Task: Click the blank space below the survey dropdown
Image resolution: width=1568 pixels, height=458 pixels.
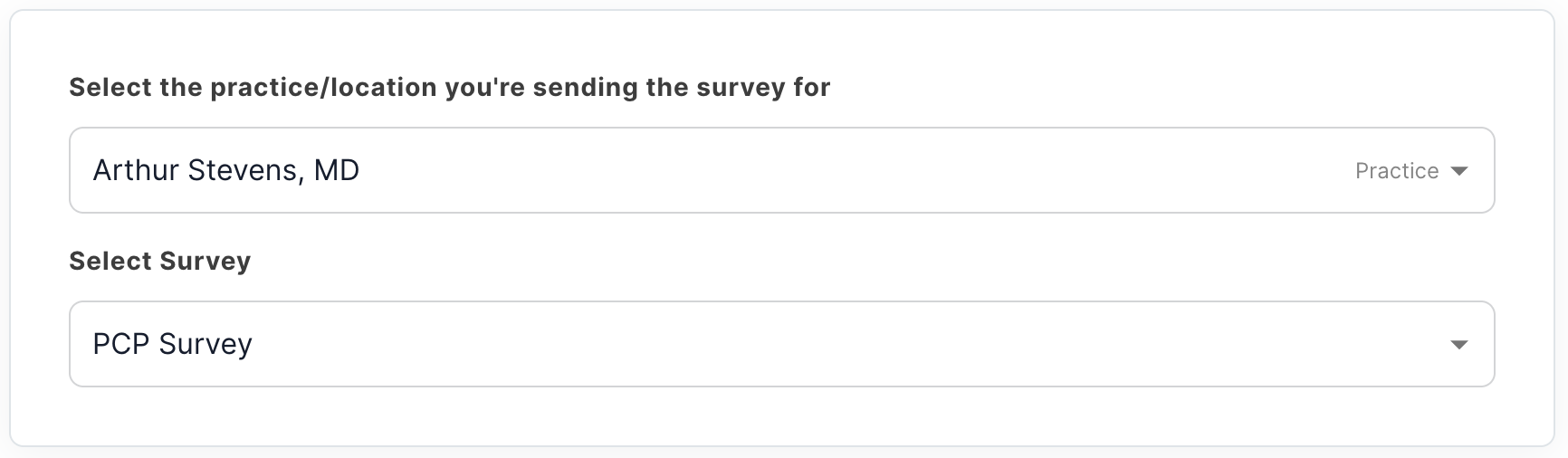Action: (781, 415)
